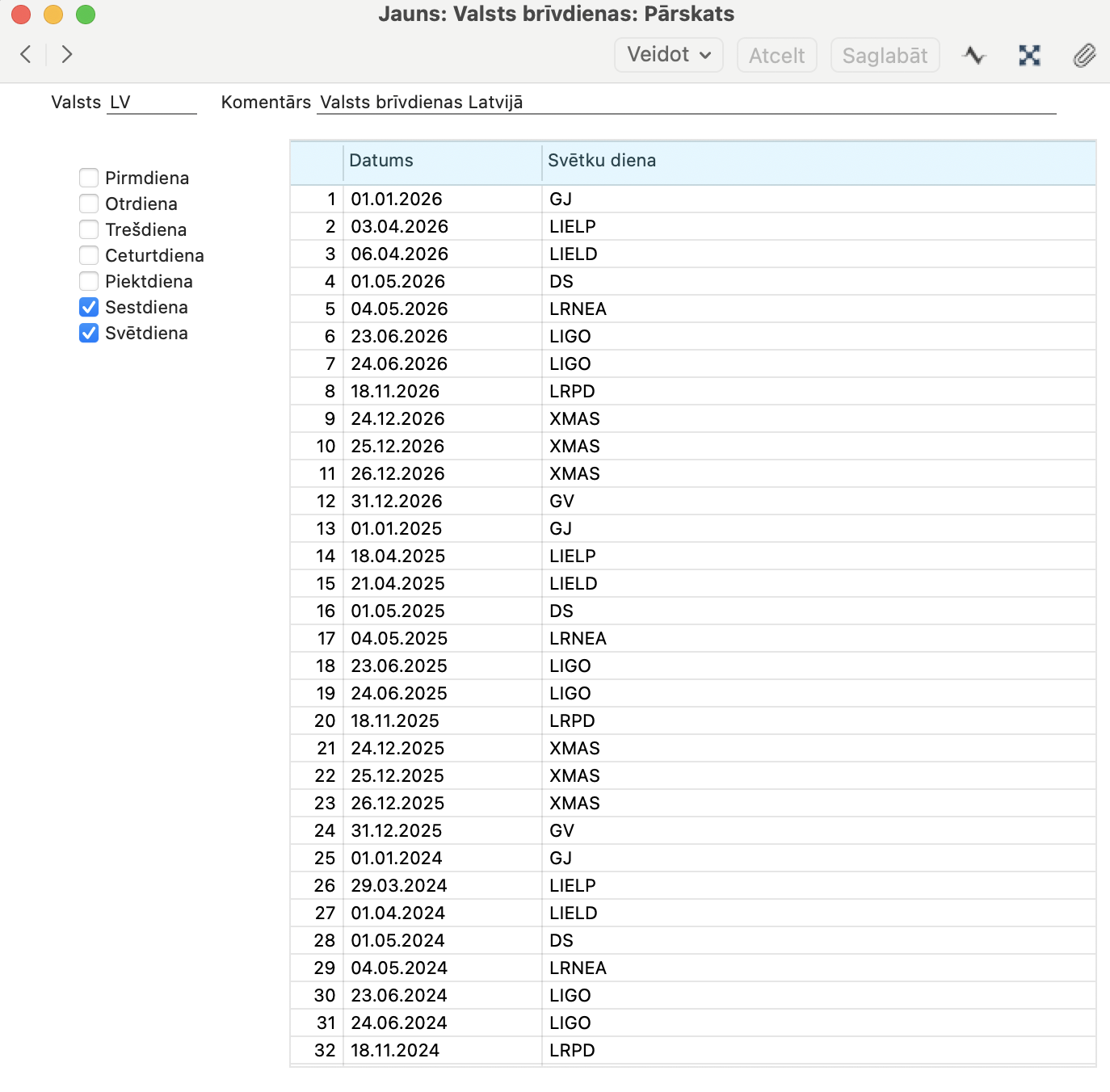Select row number 5 in the table
Image resolution: width=1110 pixels, height=1092 pixels.
(x=317, y=309)
